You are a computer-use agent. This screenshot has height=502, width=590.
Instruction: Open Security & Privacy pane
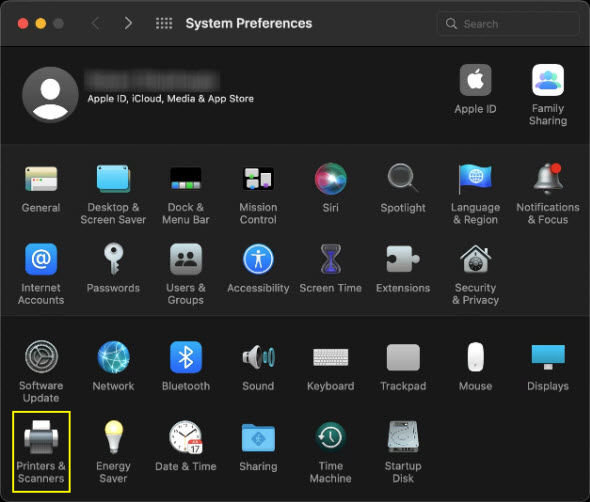tap(475, 274)
